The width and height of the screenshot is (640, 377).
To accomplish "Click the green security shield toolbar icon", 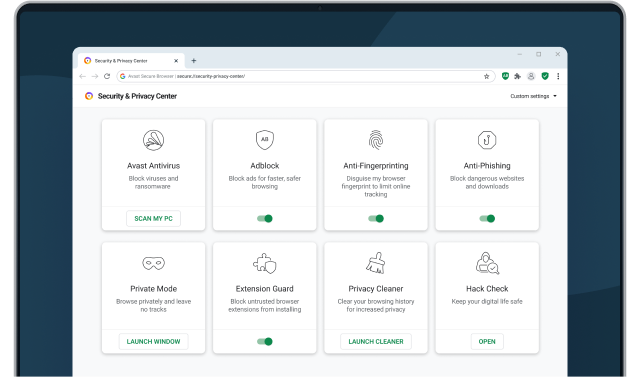I will pos(545,76).
